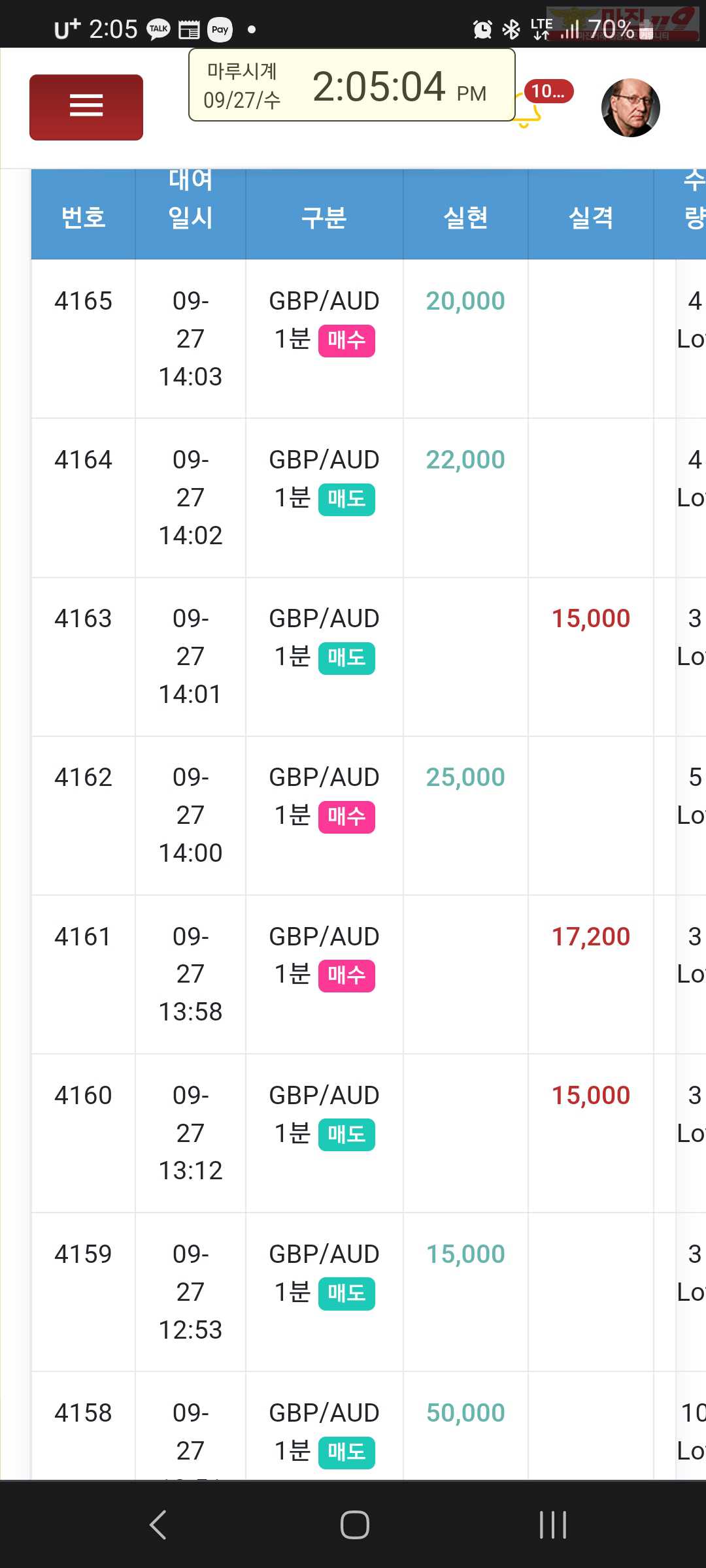Select the 구분 column header
This screenshot has width=706, height=1568.
point(324,217)
